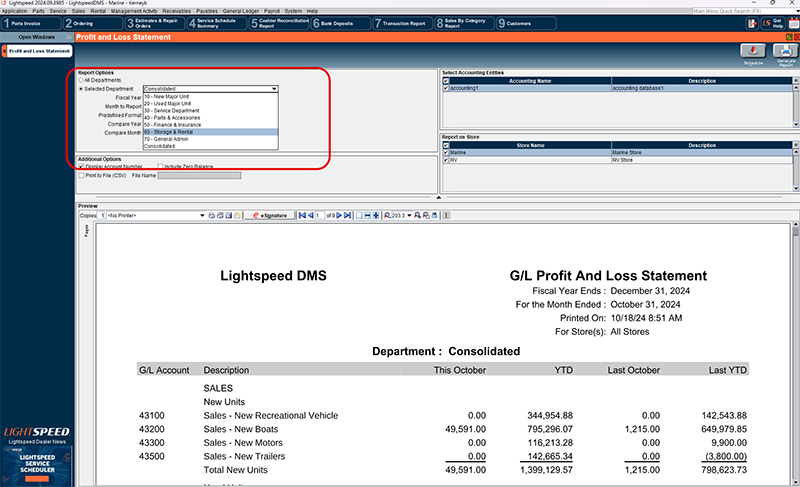This screenshot has height=487, width=800.
Task: Open shortcut 1 Parts Invoice
Action: click(31, 23)
